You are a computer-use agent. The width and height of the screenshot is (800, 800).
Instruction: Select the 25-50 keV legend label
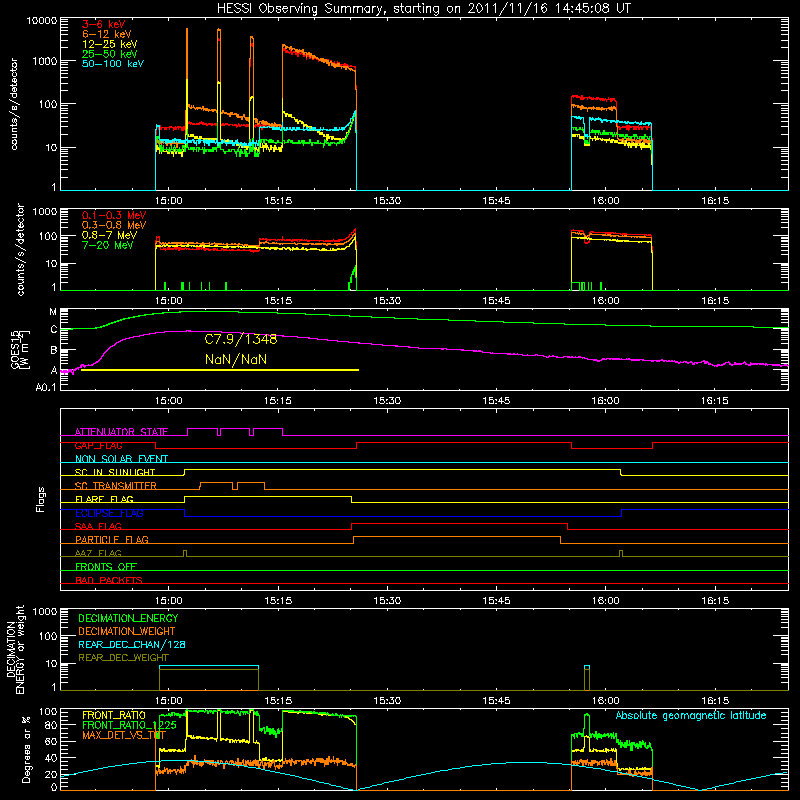click(x=110, y=54)
